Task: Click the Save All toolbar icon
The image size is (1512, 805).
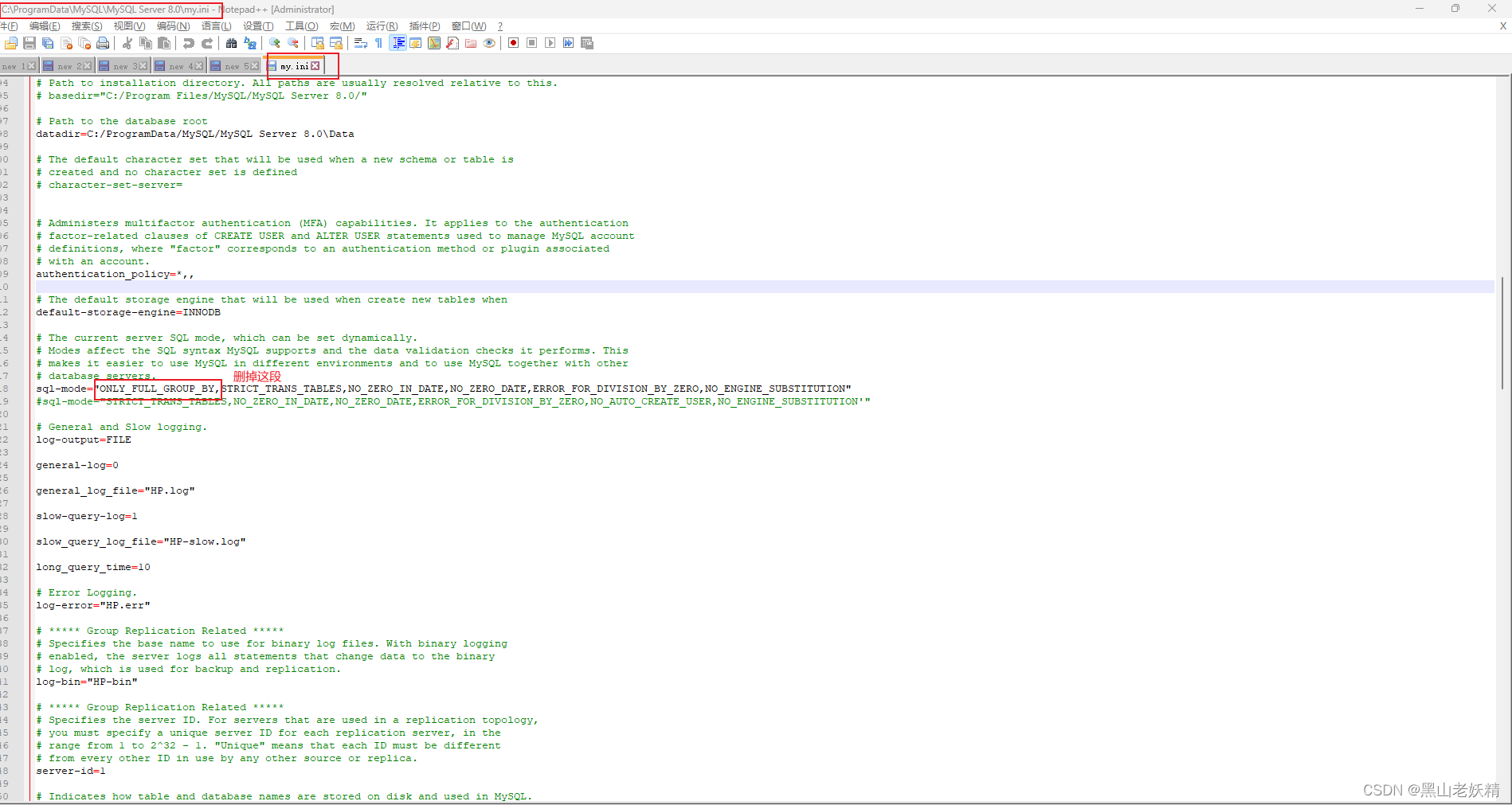Action: (x=48, y=43)
